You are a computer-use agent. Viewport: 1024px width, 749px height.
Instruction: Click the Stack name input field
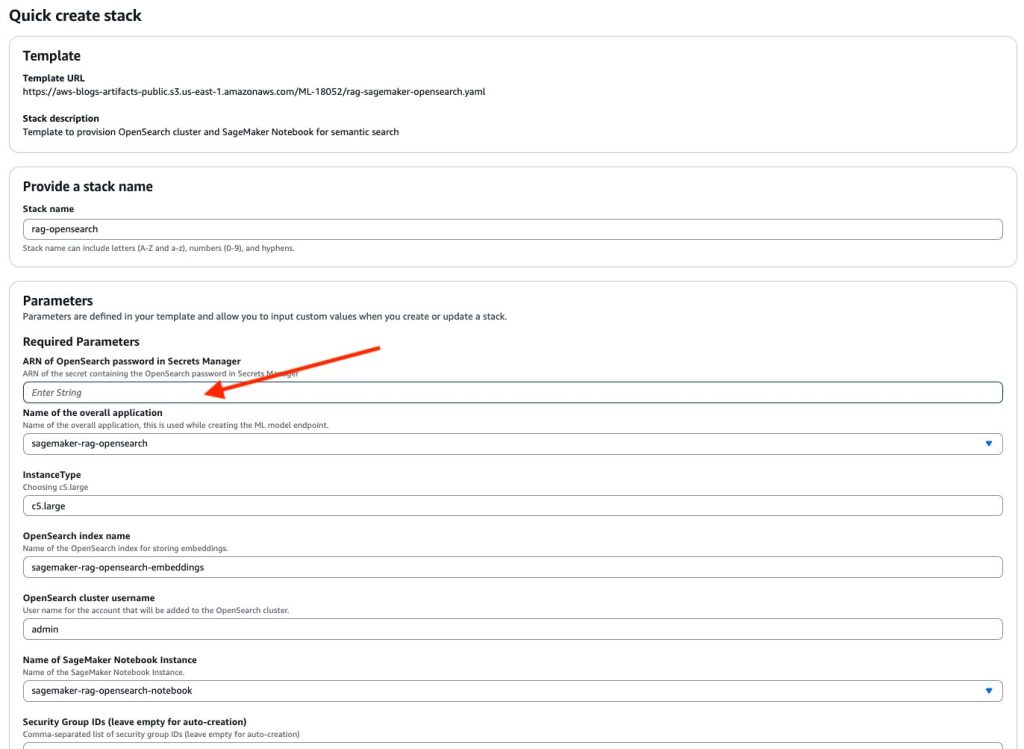[x=513, y=229]
